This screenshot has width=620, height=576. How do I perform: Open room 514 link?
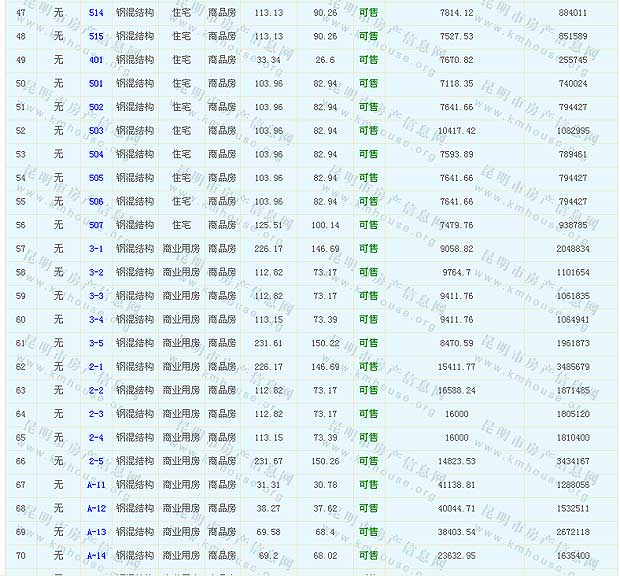pos(96,13)
